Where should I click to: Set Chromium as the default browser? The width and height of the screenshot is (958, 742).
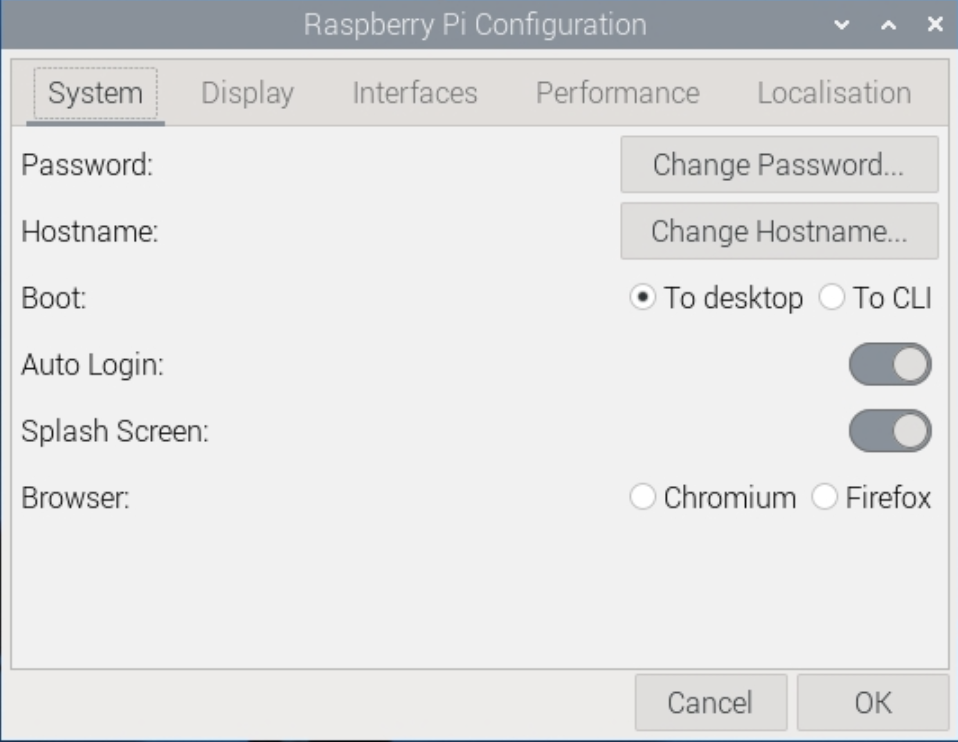tap(713, 497)
